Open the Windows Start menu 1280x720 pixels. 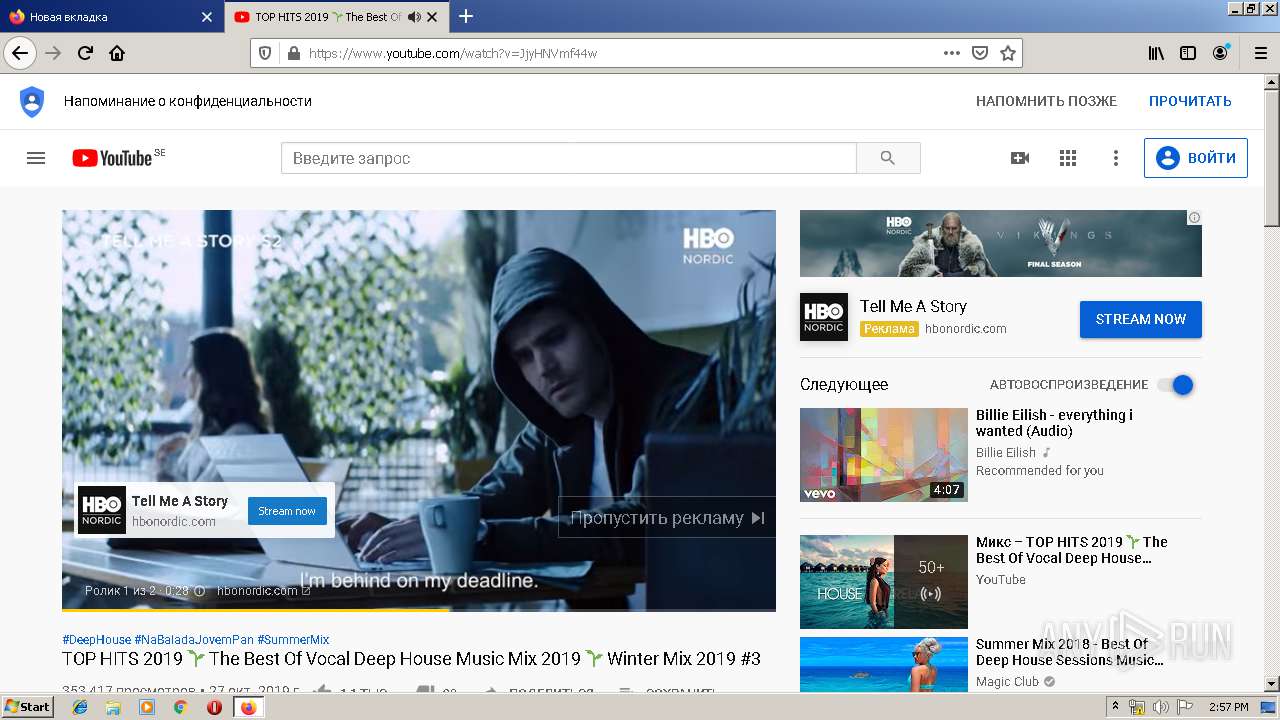tap(28, 707)
